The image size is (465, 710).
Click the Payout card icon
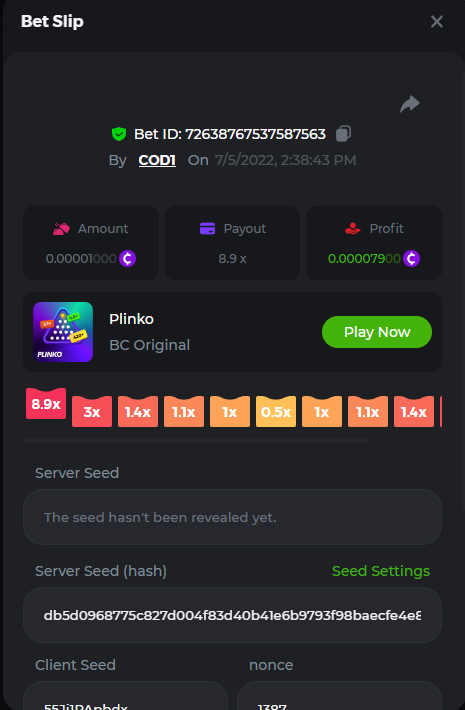207,229
